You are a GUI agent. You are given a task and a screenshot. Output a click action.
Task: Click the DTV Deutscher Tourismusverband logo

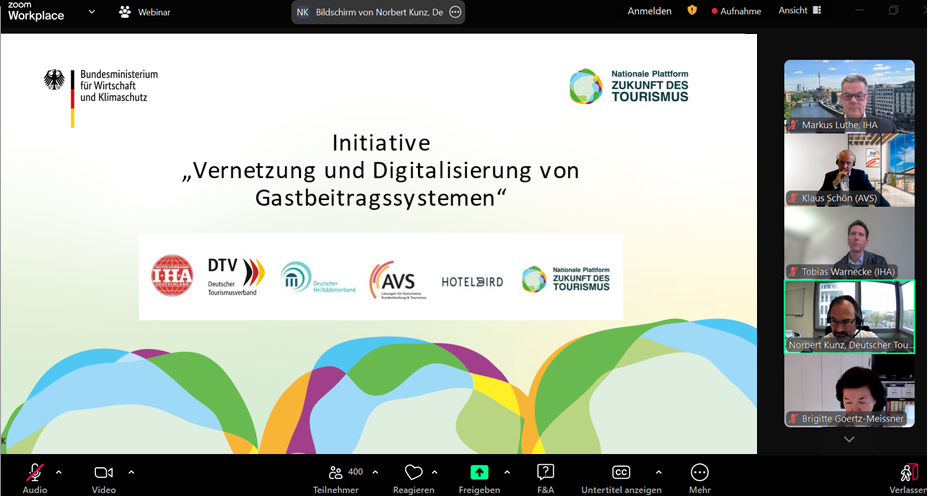[236, 276]
